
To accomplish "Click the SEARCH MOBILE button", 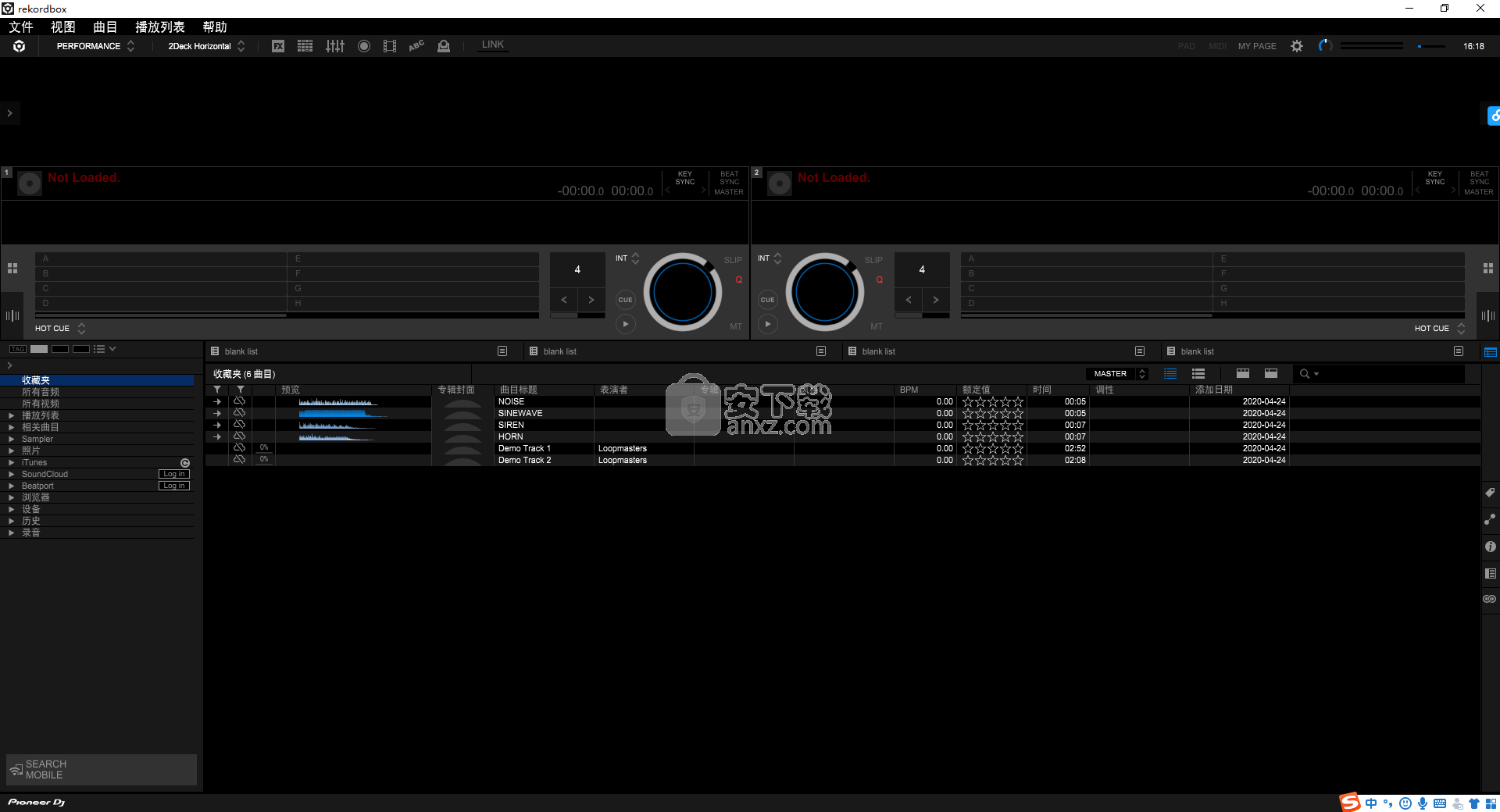I will pos(102,769).
